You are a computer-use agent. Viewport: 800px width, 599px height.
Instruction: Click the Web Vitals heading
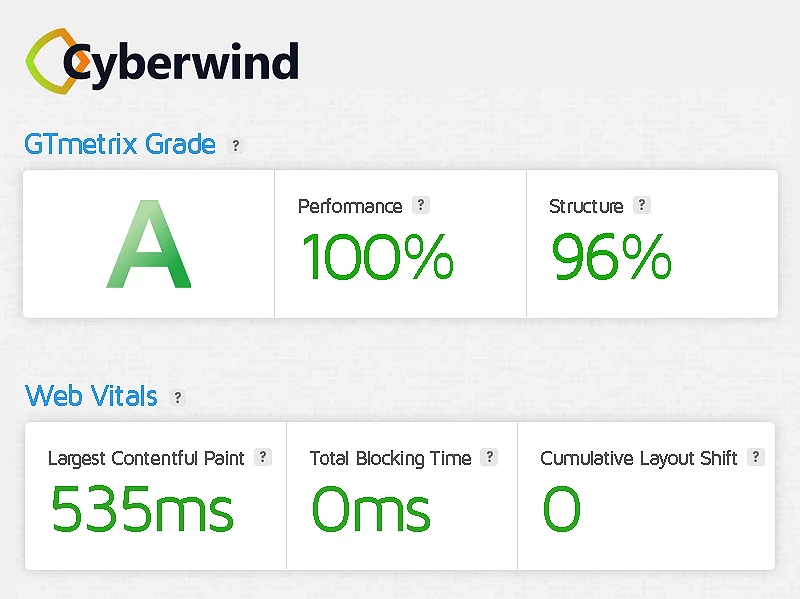91,396
